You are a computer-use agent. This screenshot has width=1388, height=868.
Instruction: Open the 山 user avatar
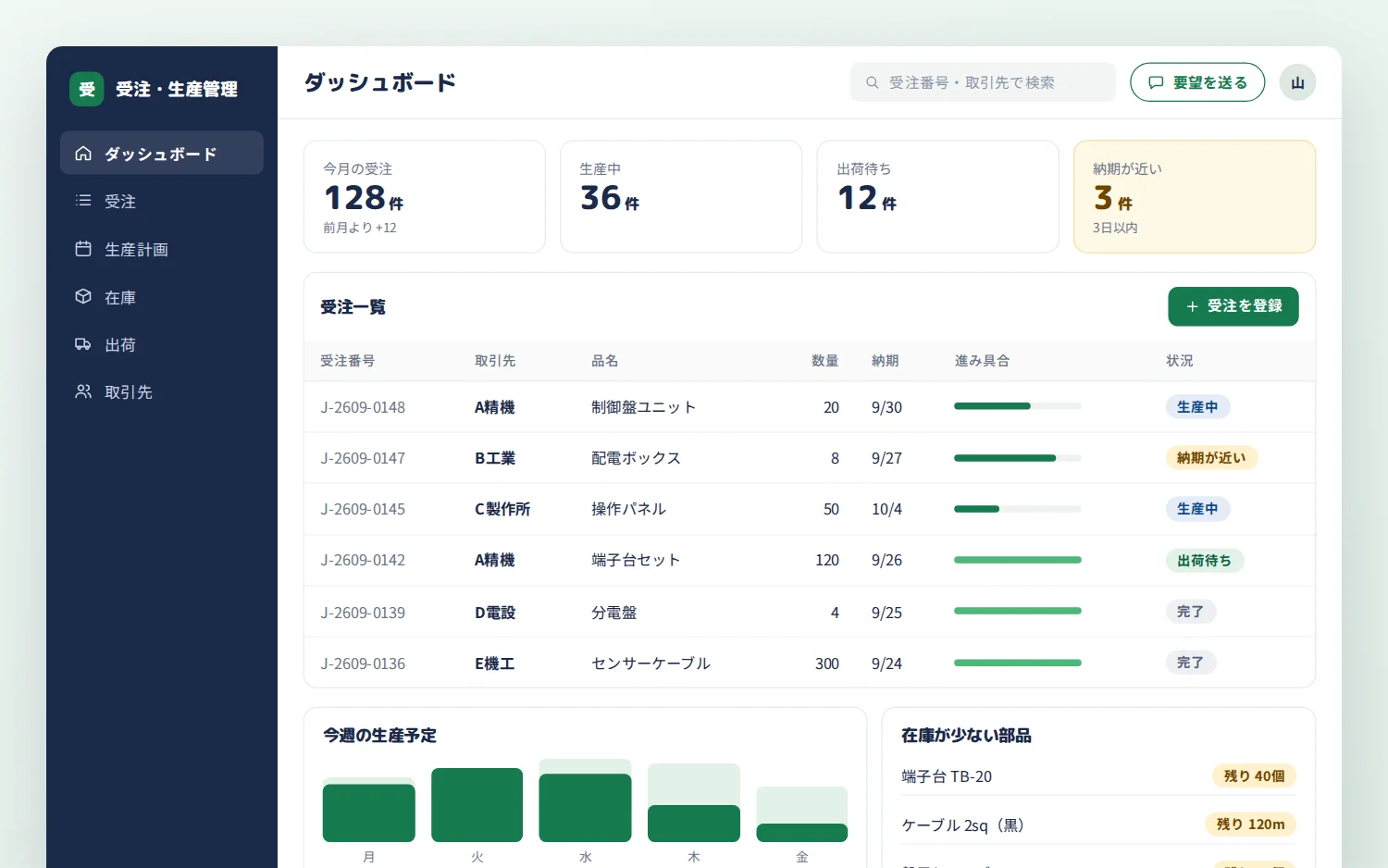point(1297,82)
